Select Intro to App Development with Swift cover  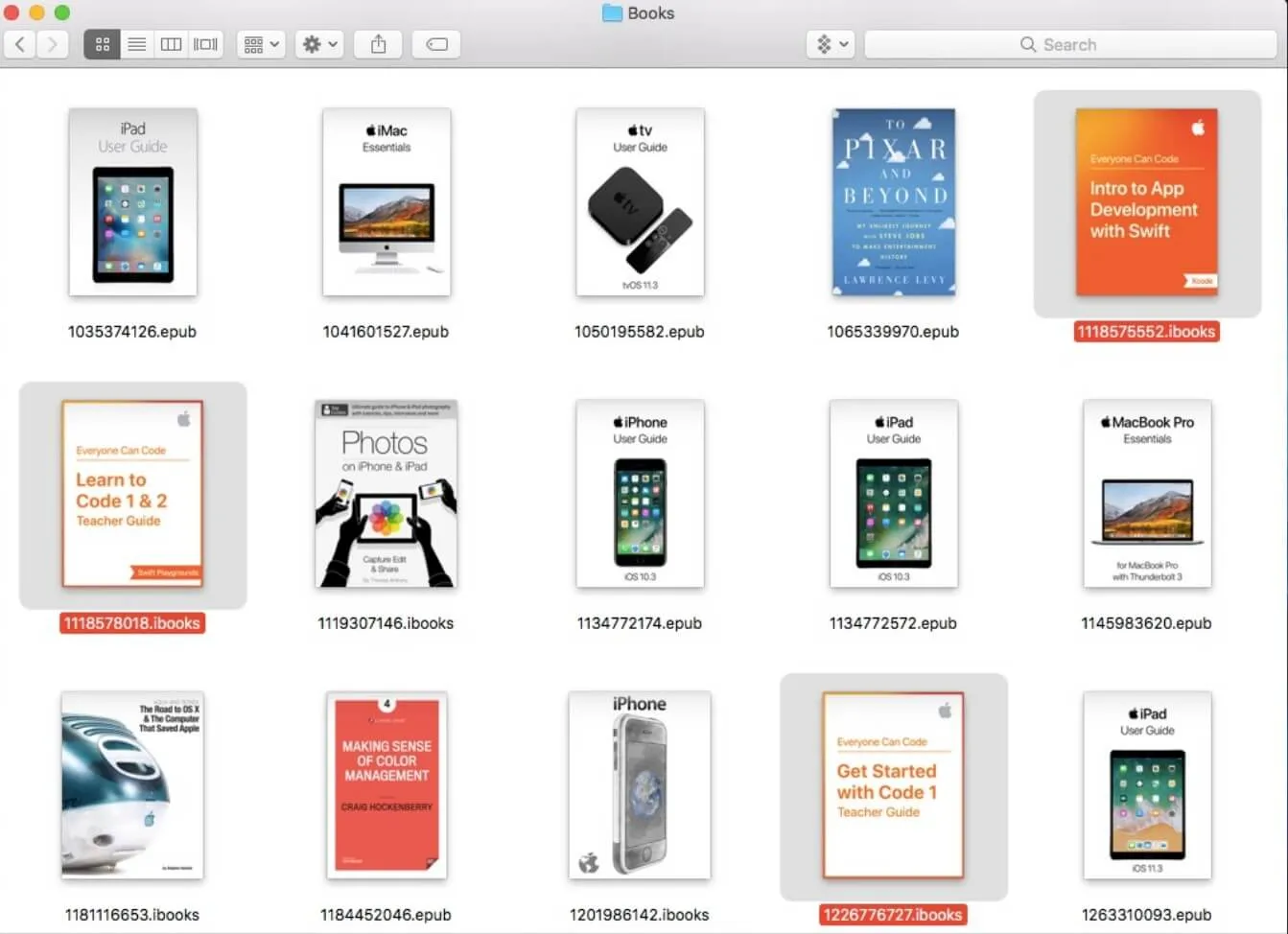tap(1147, 202)
